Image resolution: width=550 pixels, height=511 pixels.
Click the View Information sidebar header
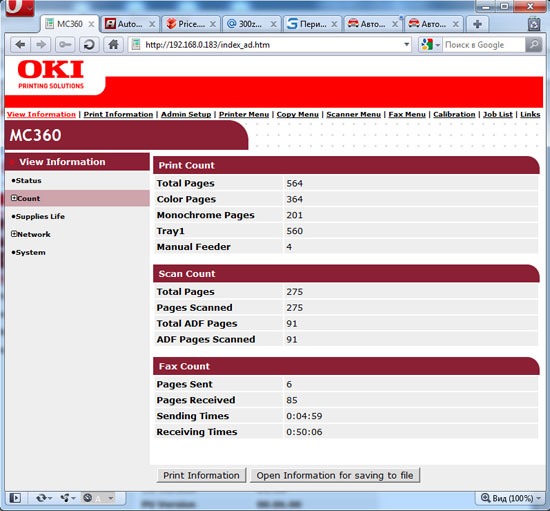click(x=77, y=162)
